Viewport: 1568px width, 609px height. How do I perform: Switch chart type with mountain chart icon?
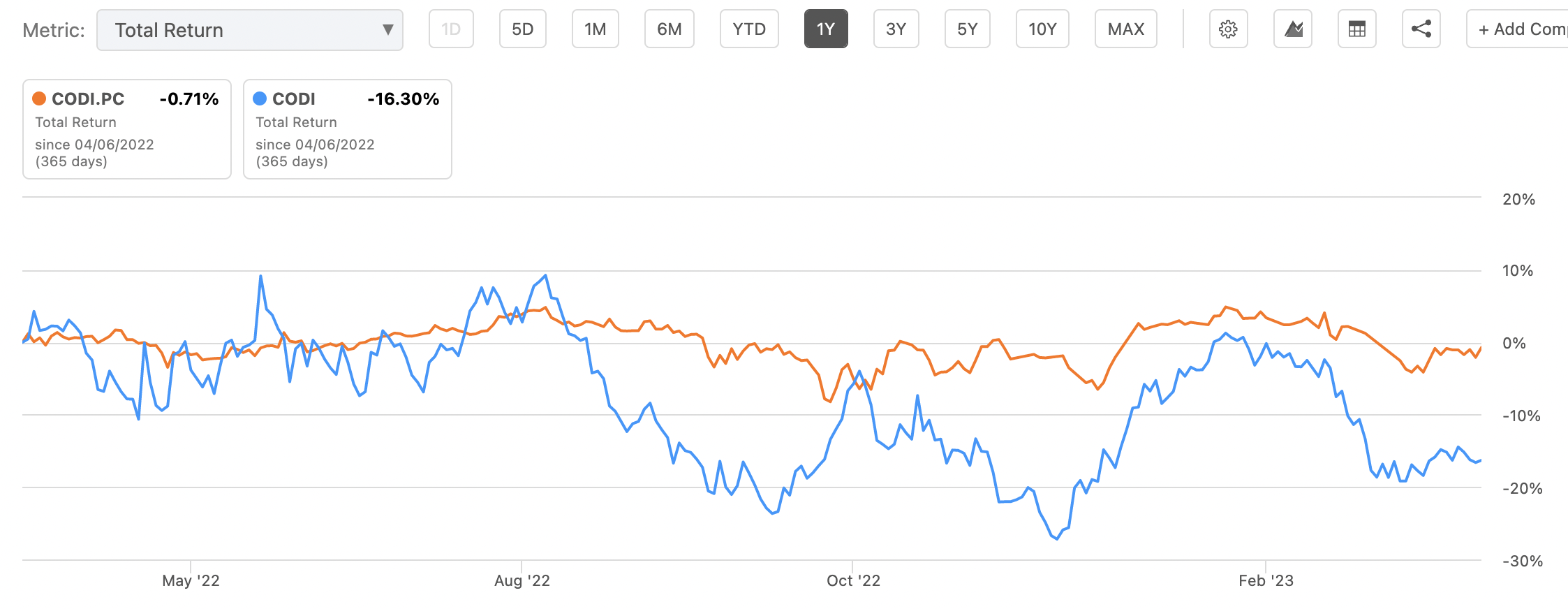click(1293, 29)
